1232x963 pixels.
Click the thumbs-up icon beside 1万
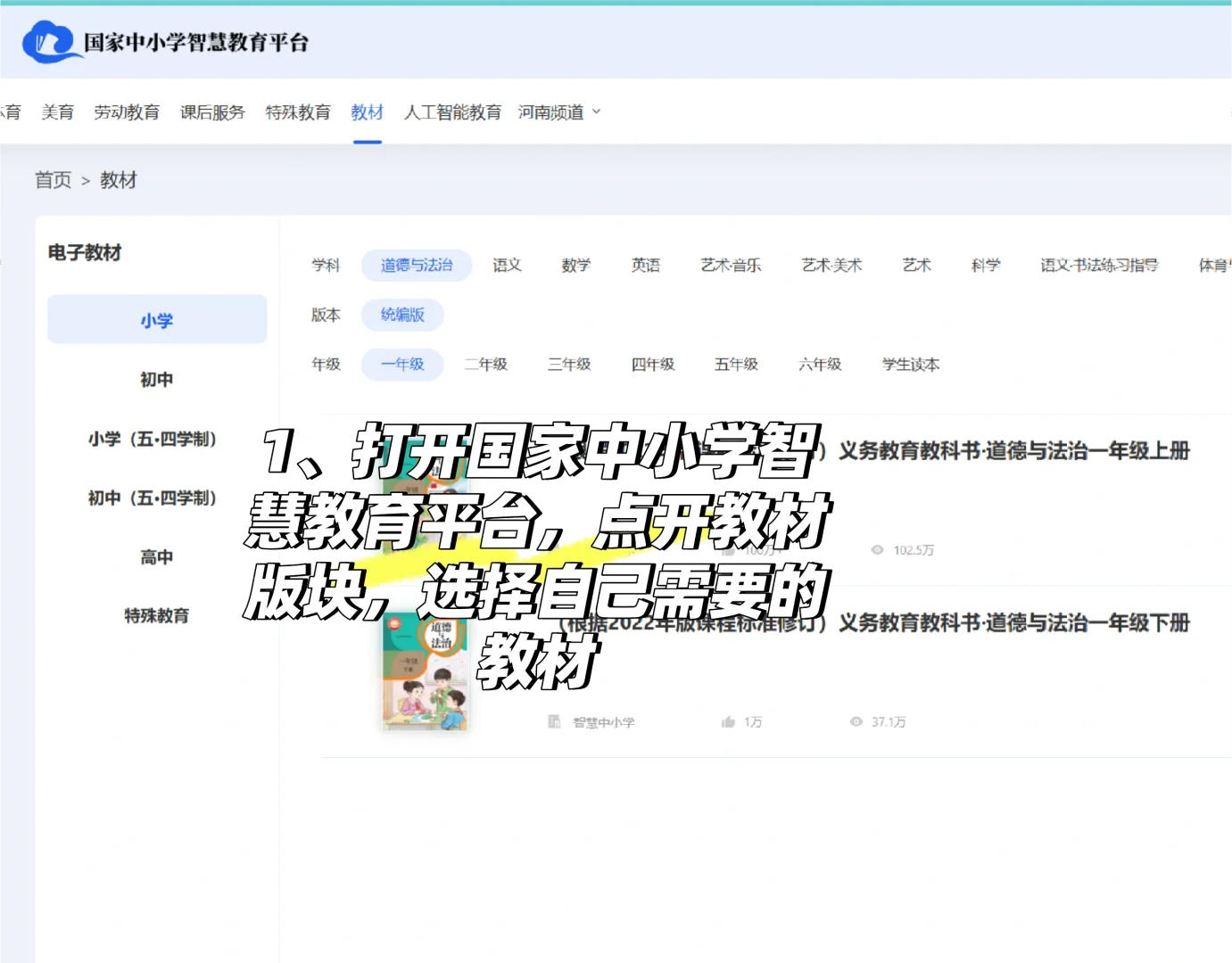728,721
